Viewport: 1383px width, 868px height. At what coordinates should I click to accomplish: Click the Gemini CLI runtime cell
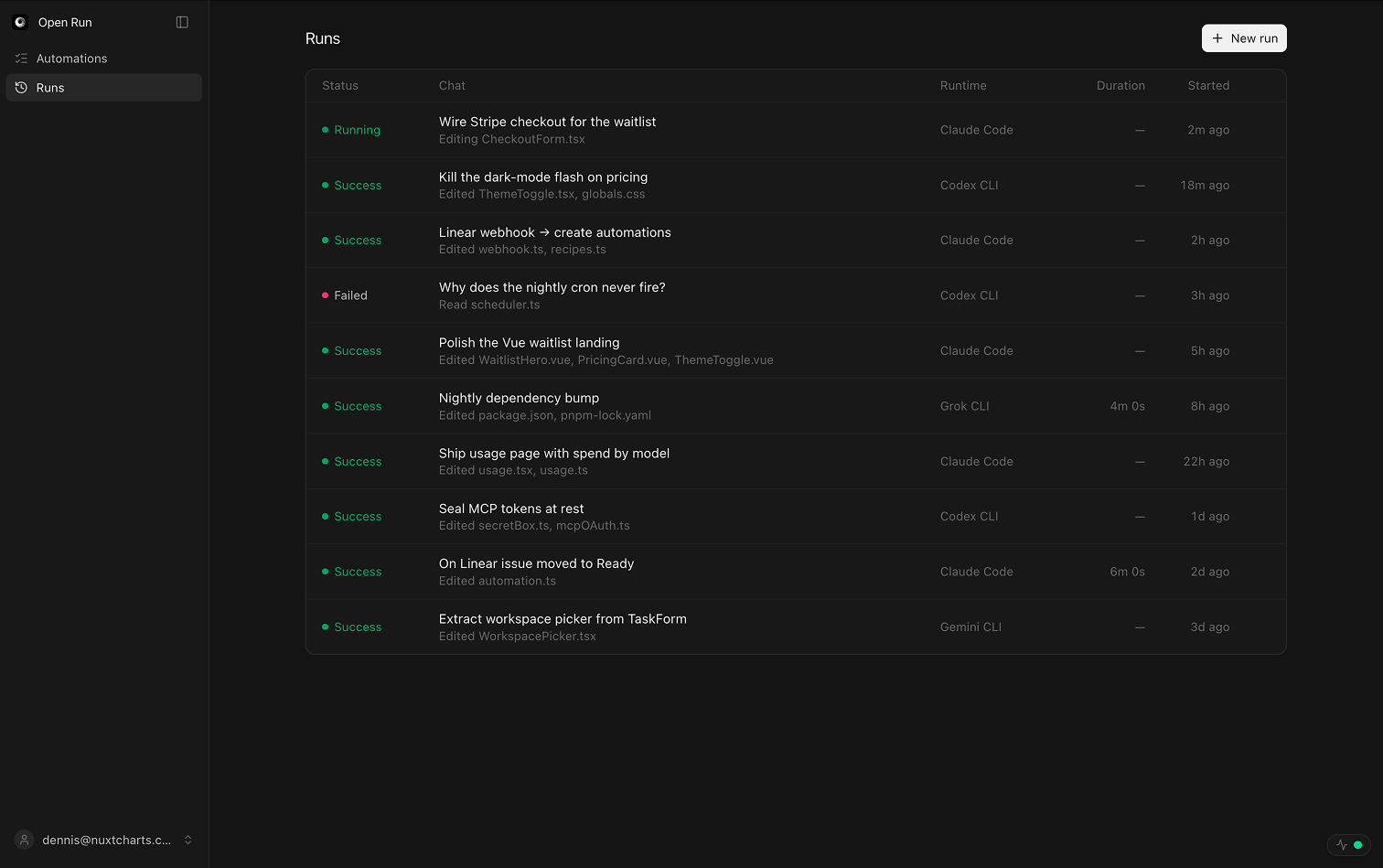click(970, 627)
